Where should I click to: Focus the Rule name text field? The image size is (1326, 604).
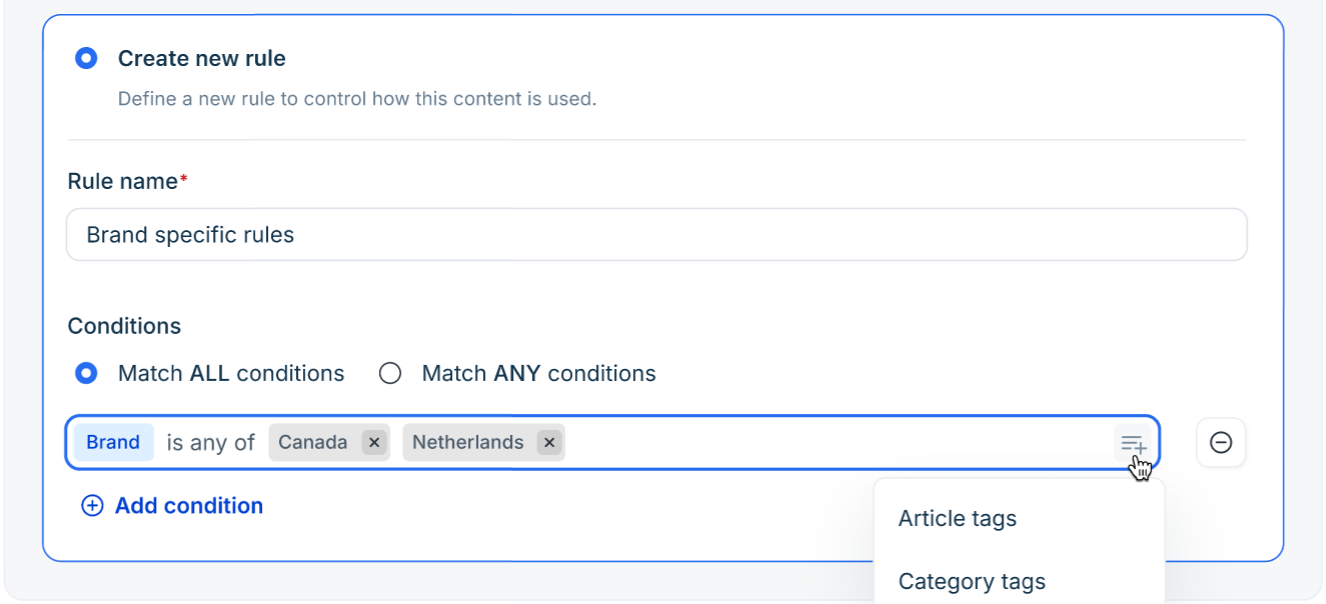[x=657, y=235]
